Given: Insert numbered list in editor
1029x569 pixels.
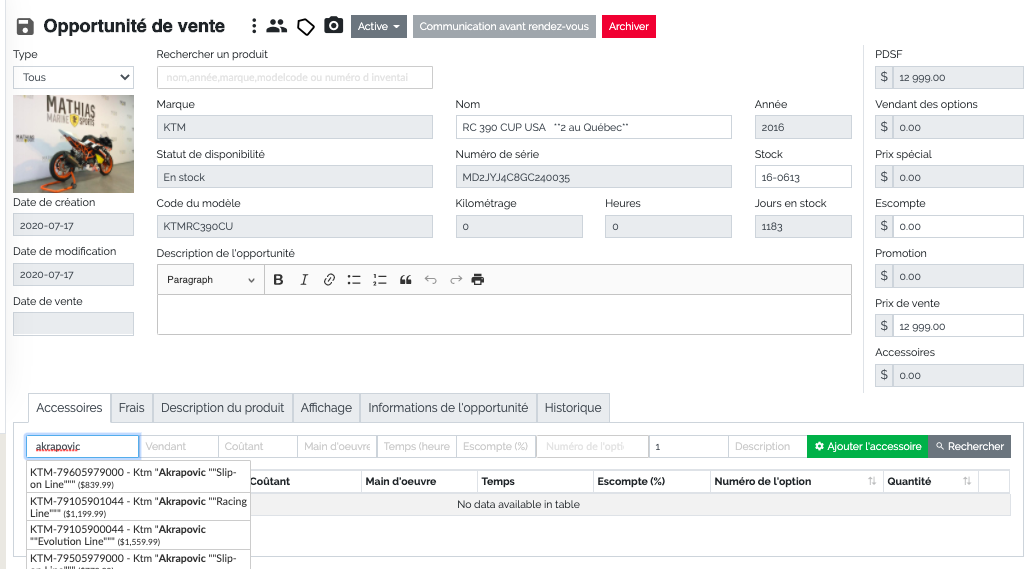Looking at the screenshot, I should pos(380,280).
